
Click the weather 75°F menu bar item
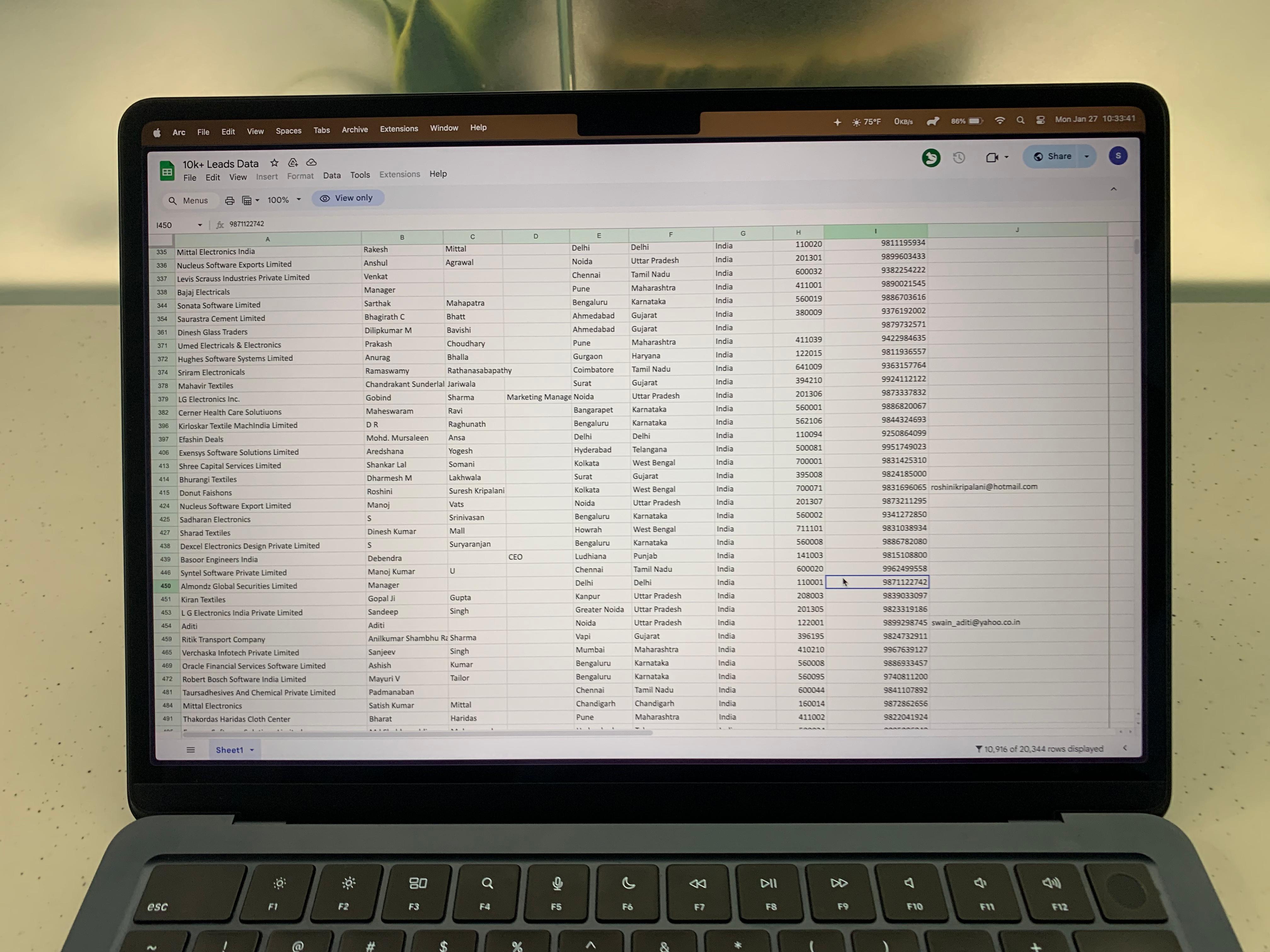point(867,122)
